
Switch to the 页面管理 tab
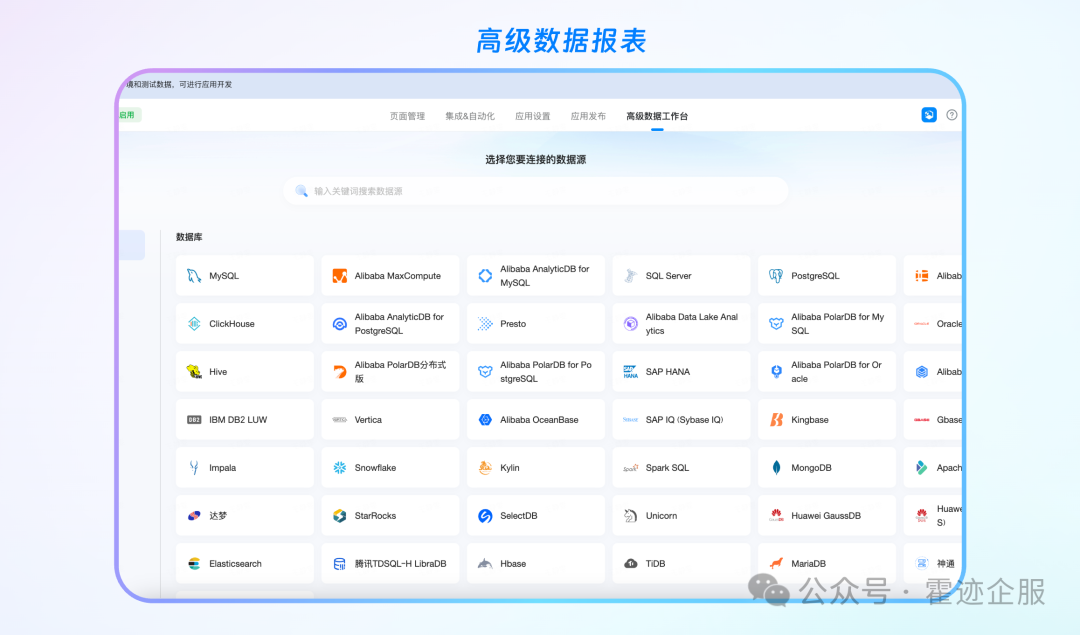click(x=407, y=116)
